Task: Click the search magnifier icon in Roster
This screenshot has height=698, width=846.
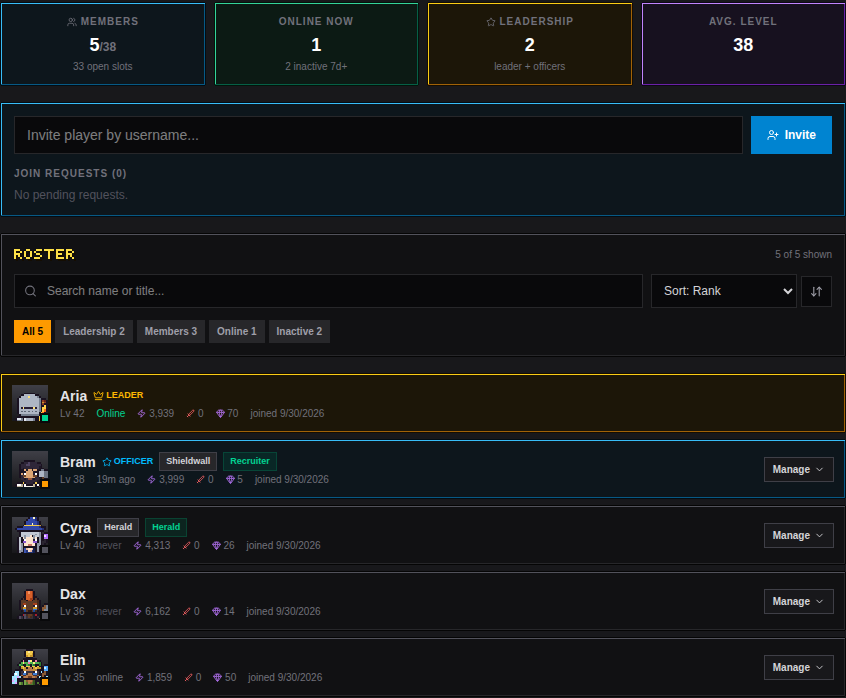Action: (31, 291)
